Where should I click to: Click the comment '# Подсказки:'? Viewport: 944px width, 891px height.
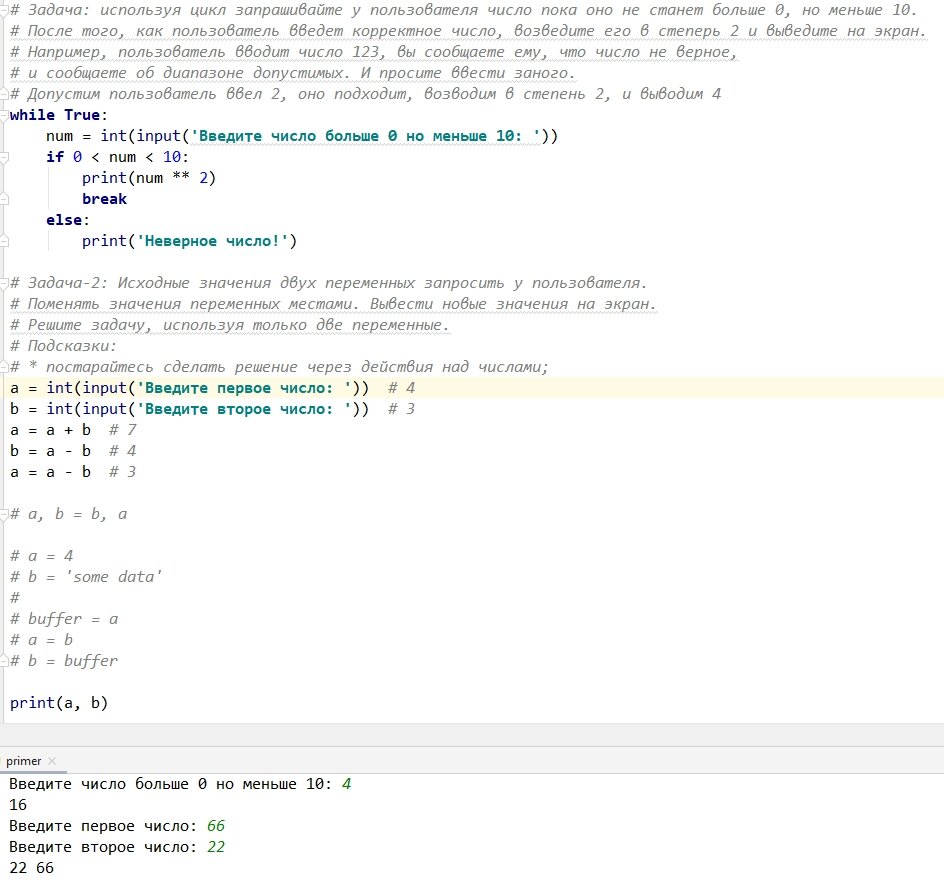point(63,346)
